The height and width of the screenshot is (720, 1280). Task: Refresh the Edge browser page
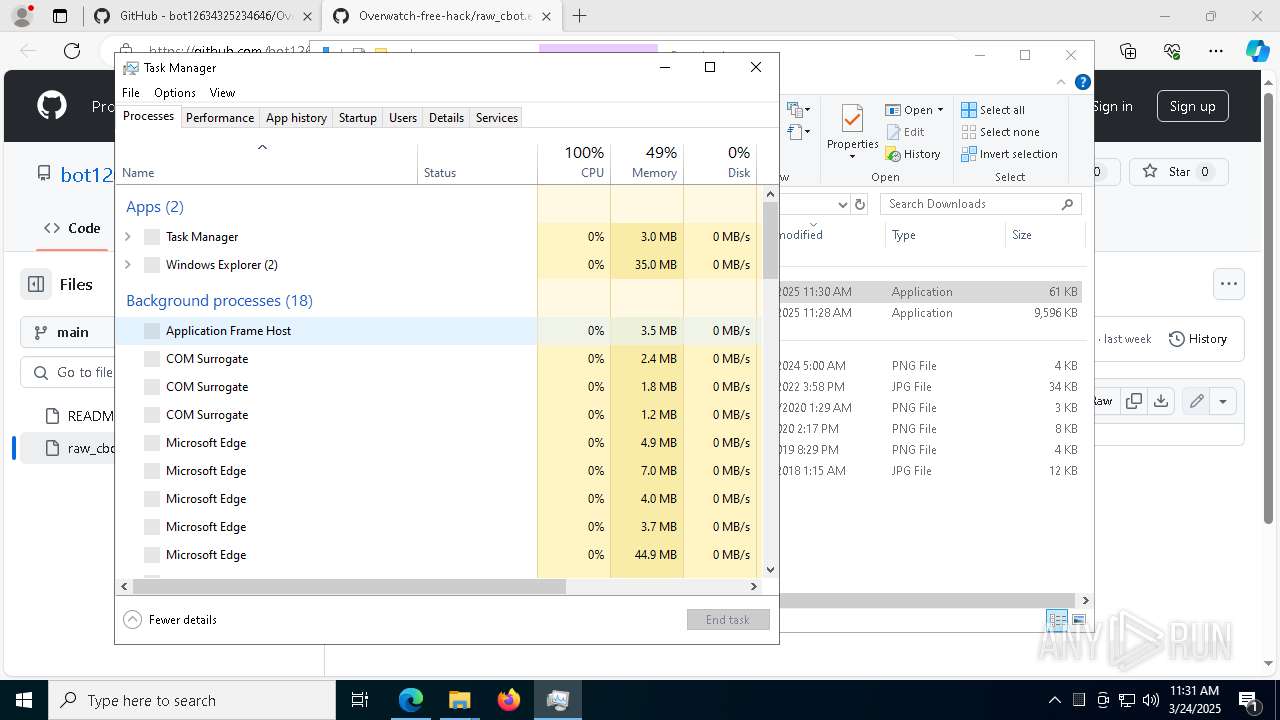tap(72, 51)
